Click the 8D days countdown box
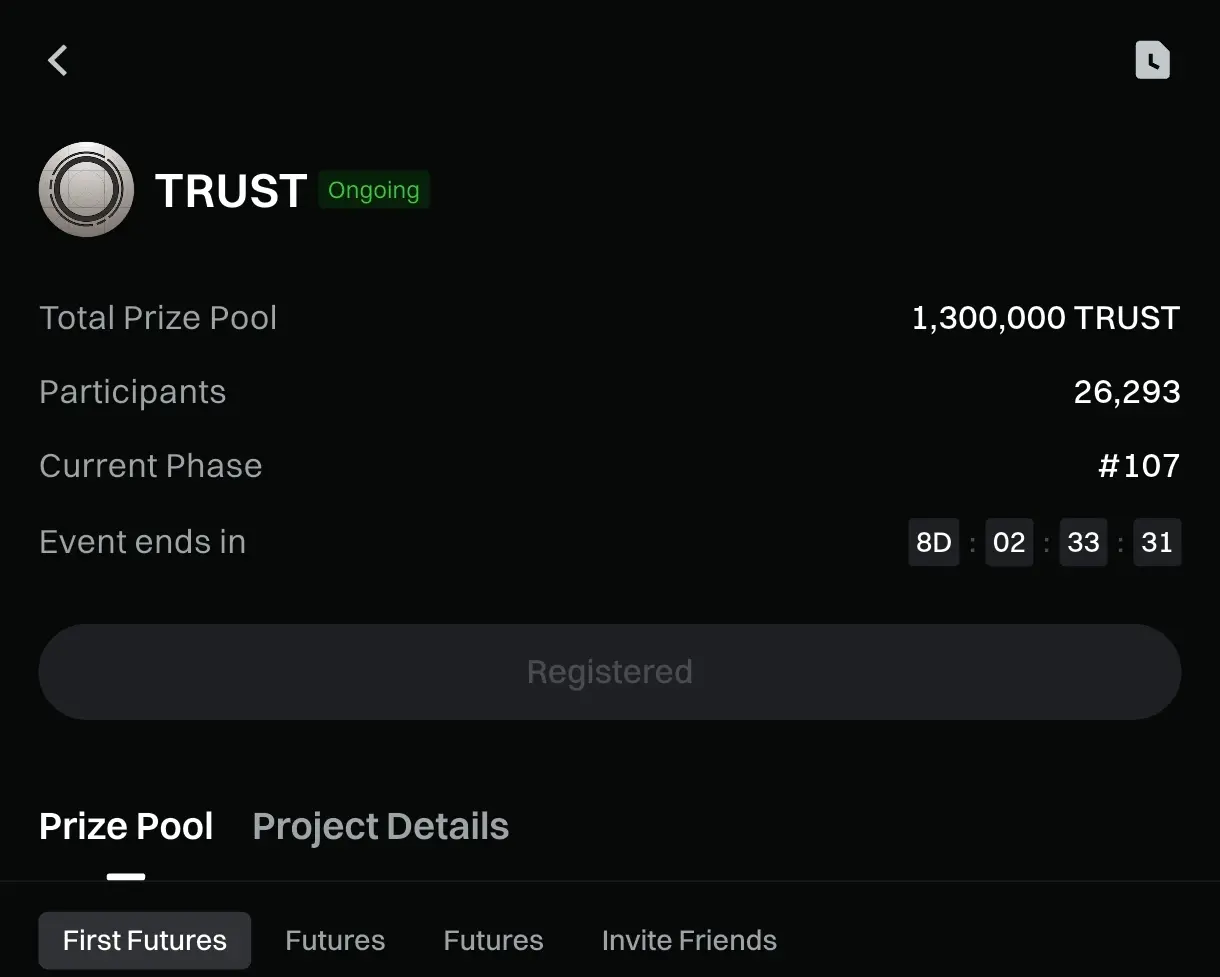The width and height of the screenshot is (1220, 977). (x=933, y=542)
